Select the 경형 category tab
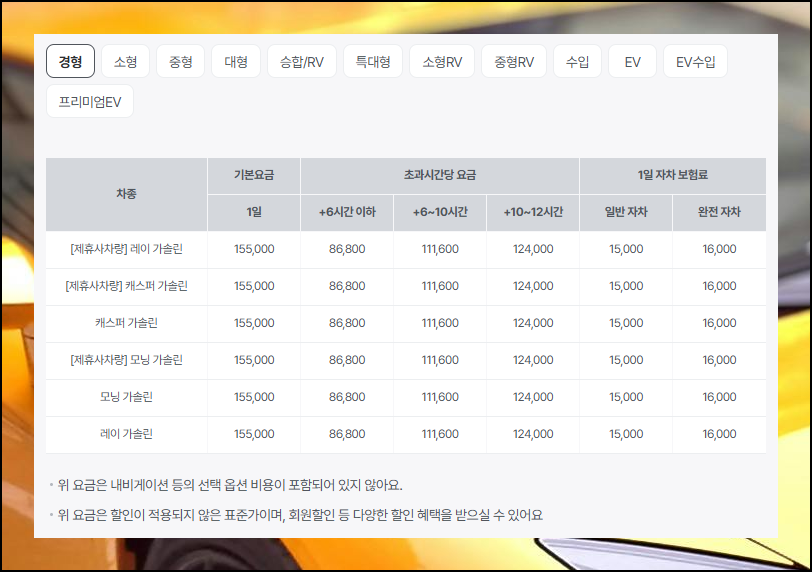The width and height of the screenshot is (812, 572). 70,62
